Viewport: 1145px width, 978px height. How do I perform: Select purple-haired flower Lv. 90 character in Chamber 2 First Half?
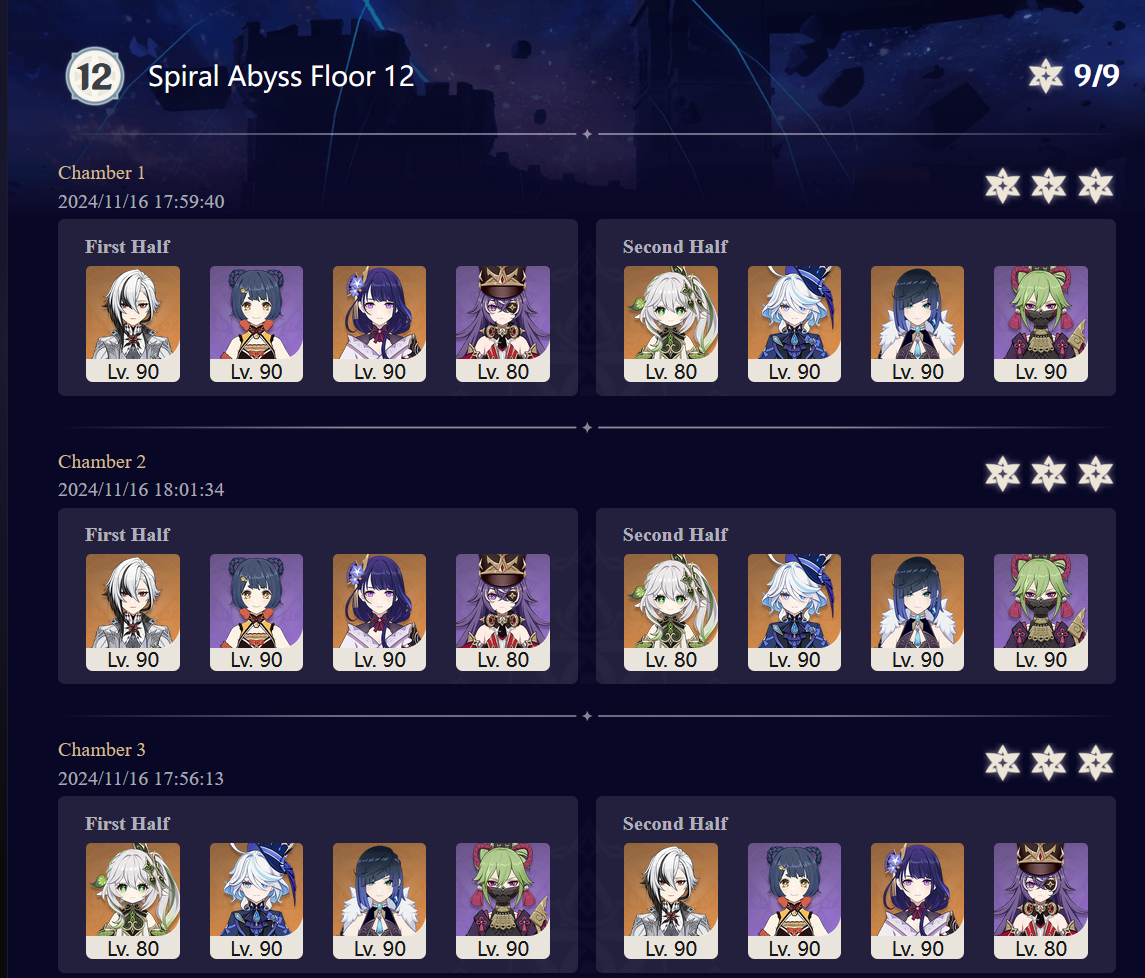pyautogui.click(x=379, y=612)
